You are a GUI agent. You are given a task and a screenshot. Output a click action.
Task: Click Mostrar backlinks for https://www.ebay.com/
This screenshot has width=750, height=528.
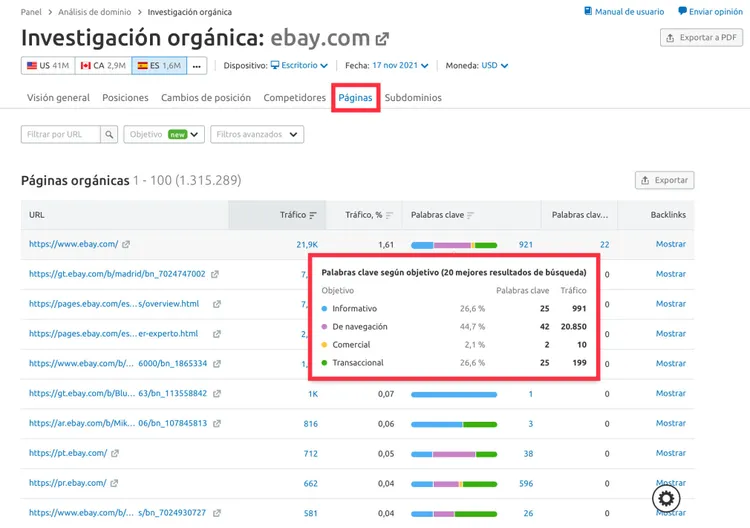[671, 244]
